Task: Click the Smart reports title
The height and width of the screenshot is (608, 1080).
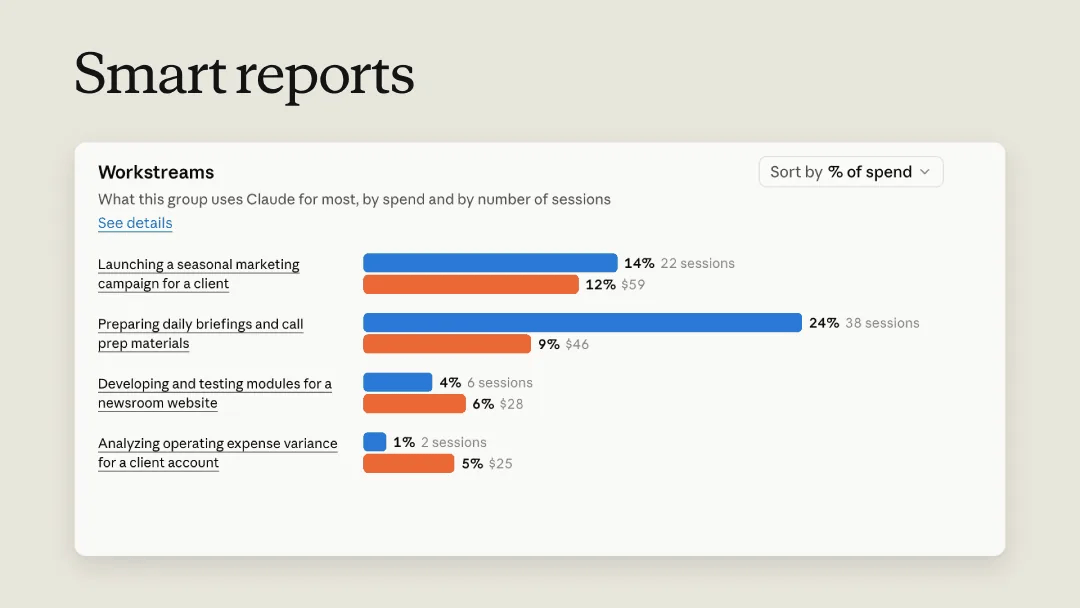Action: pyautogui.click(x=244, y=74)
